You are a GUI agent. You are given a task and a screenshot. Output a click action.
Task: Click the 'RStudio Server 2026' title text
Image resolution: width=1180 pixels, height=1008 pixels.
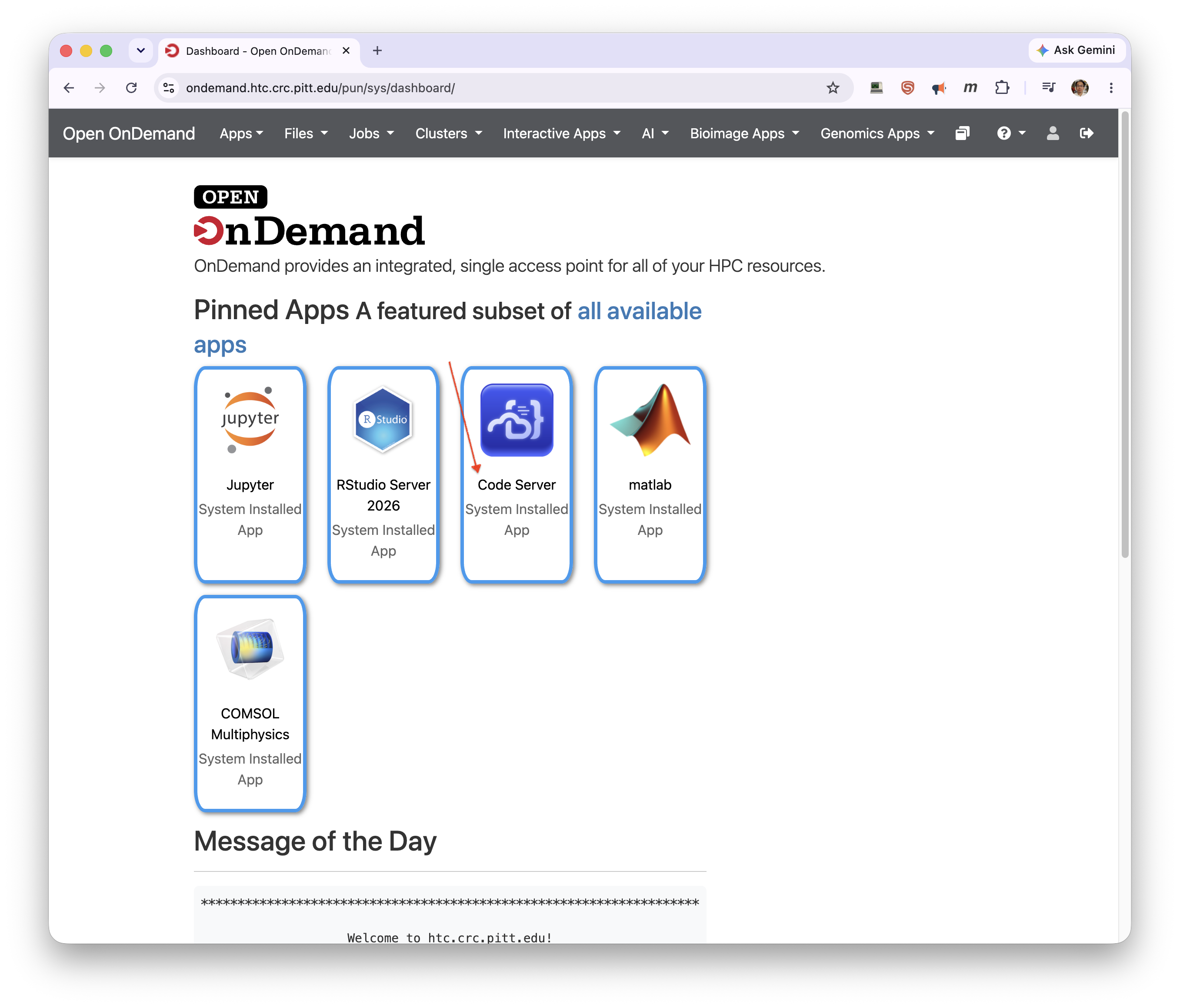coord(383,495)
